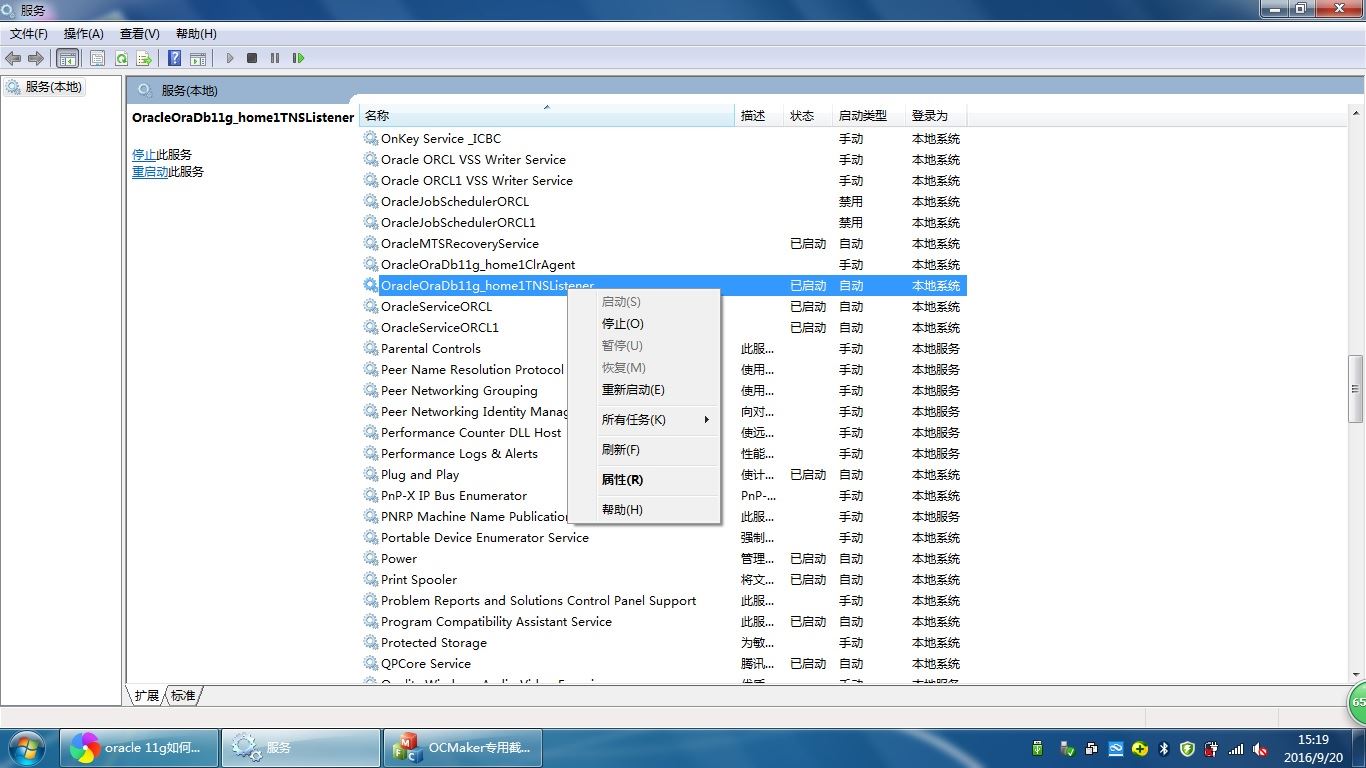Switch to the oracle 11g browser taskbar item

coord(139,747)
